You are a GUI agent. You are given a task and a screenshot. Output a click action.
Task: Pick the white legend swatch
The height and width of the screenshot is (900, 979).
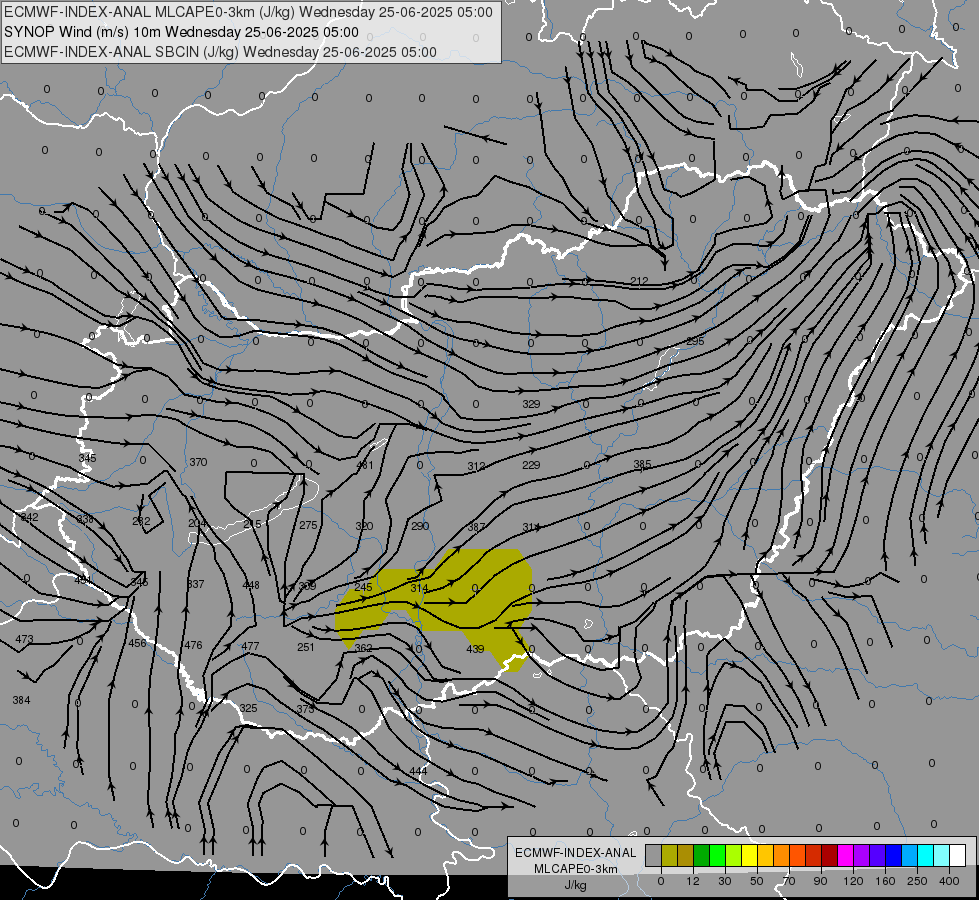[958, 856]
